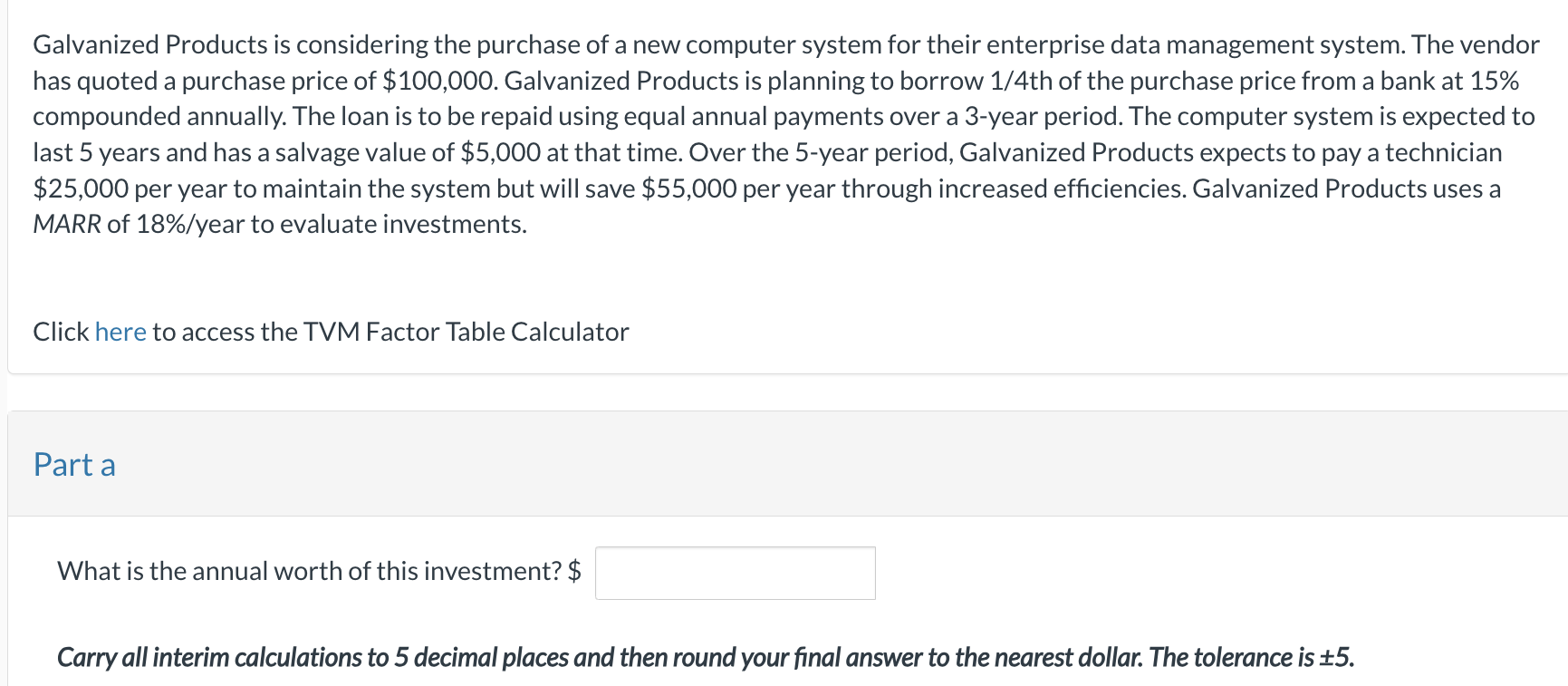Click the '1/4th' borrow fraction text
Screen dimensions: 1568x686
pos(1021,81)
